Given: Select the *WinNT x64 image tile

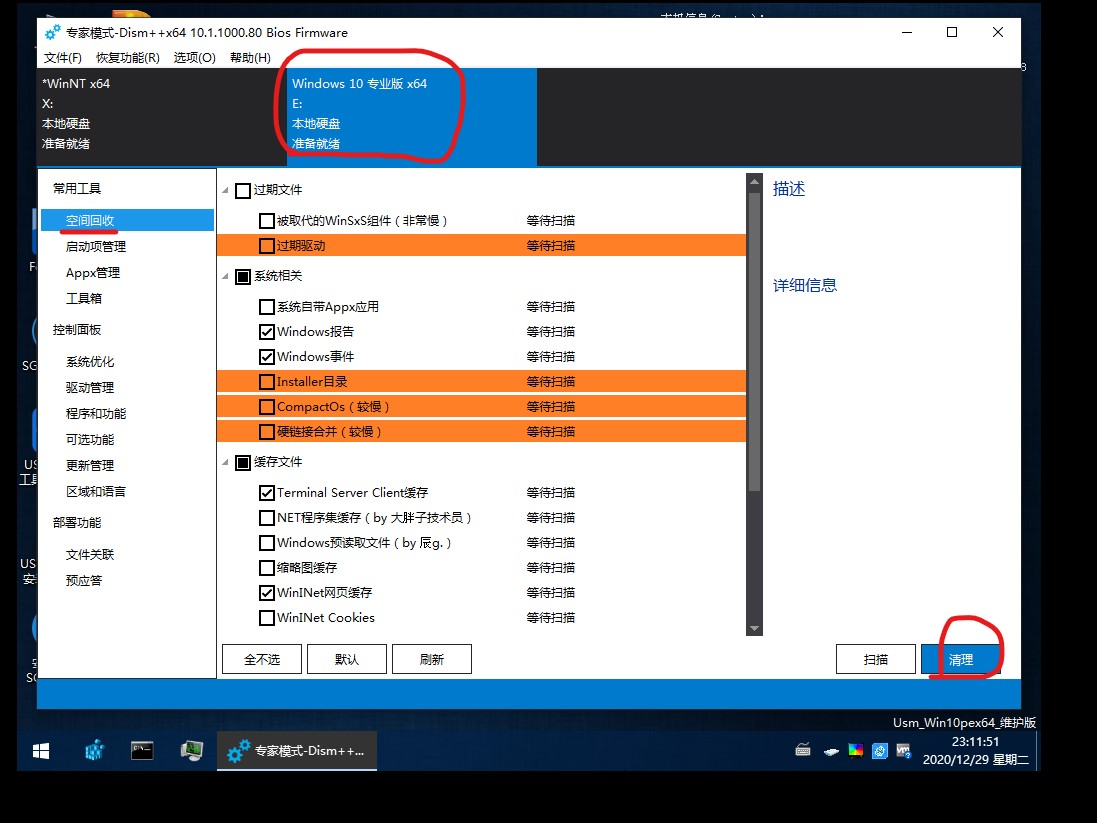Looking at the screenshot, I should [x=162, y=117].
